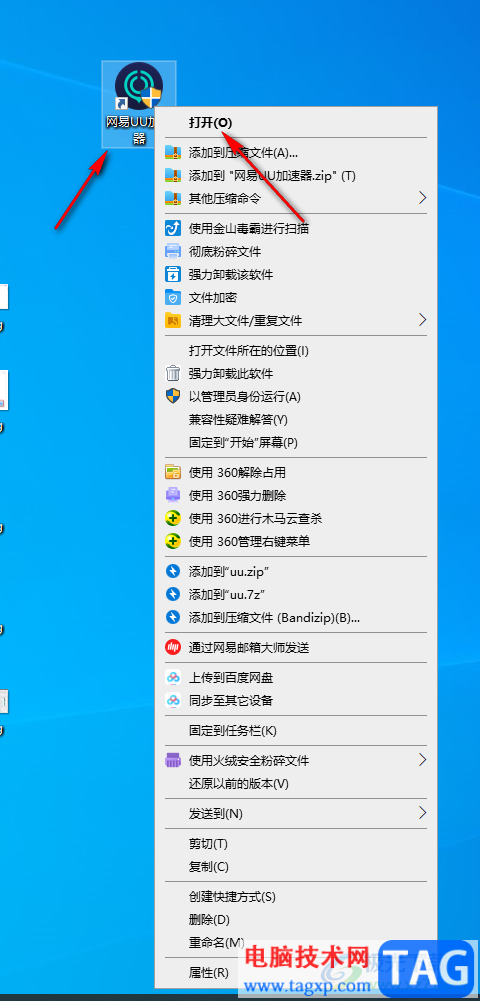Image resolution: width=480 pixels, height=1001 pixels.
Task: Click the Bandizip icon beside 添加到压缩文件 (Bandizip)
Action: point(173,617)
